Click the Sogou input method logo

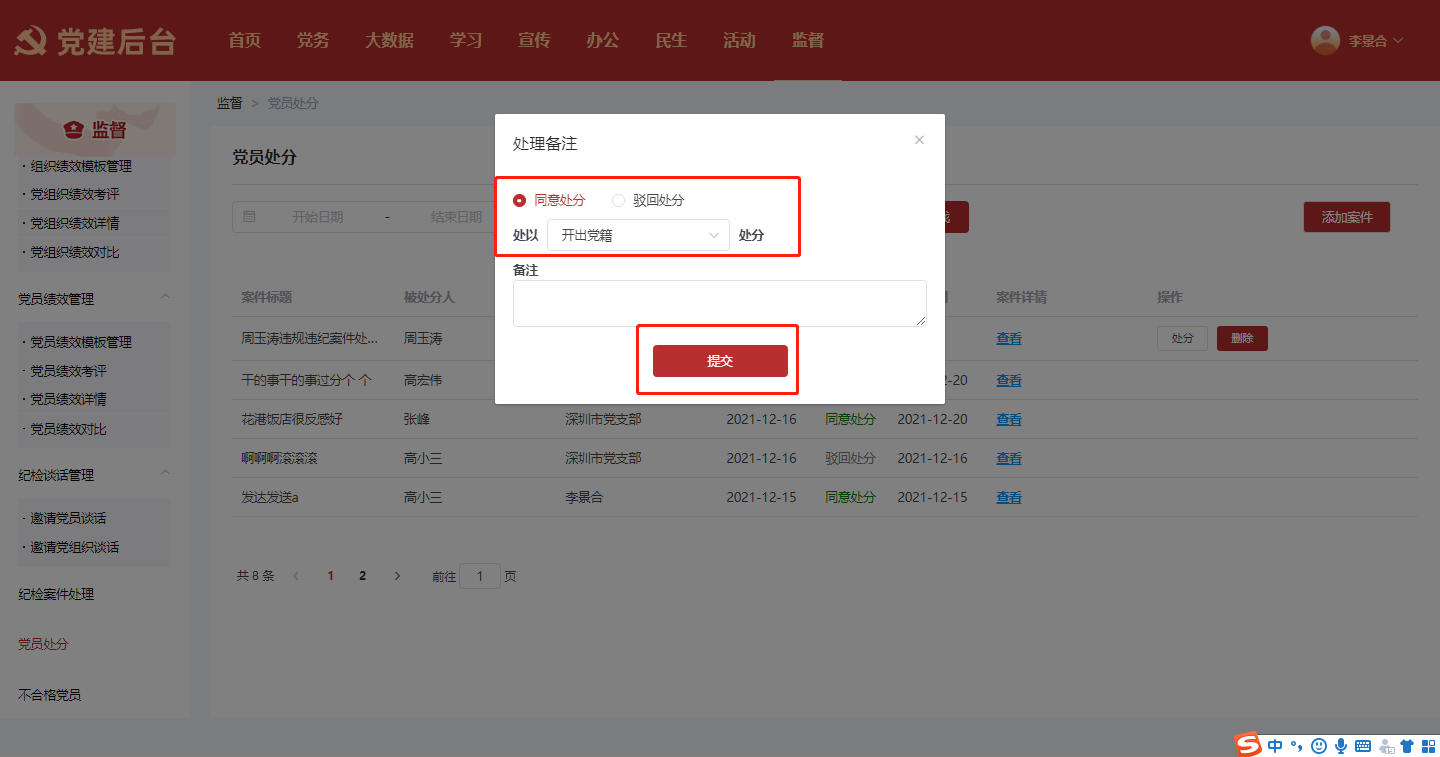[1248, 745]
